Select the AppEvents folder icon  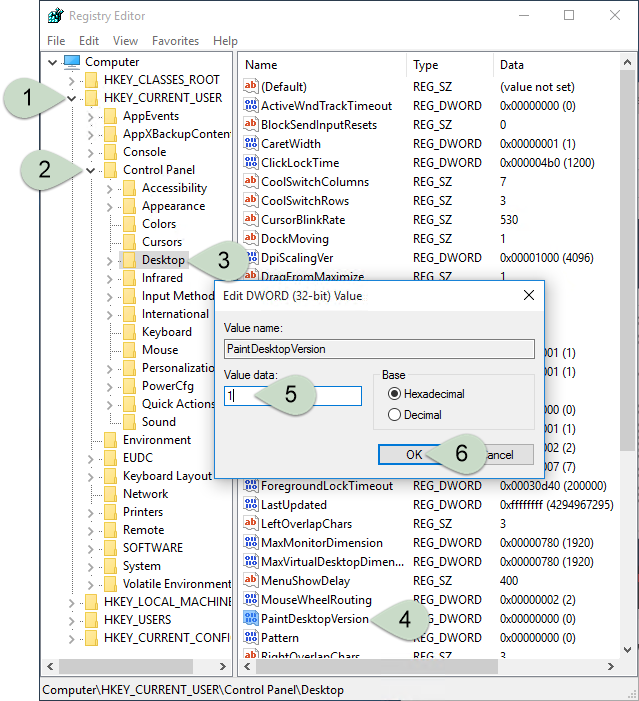point(110,116)
